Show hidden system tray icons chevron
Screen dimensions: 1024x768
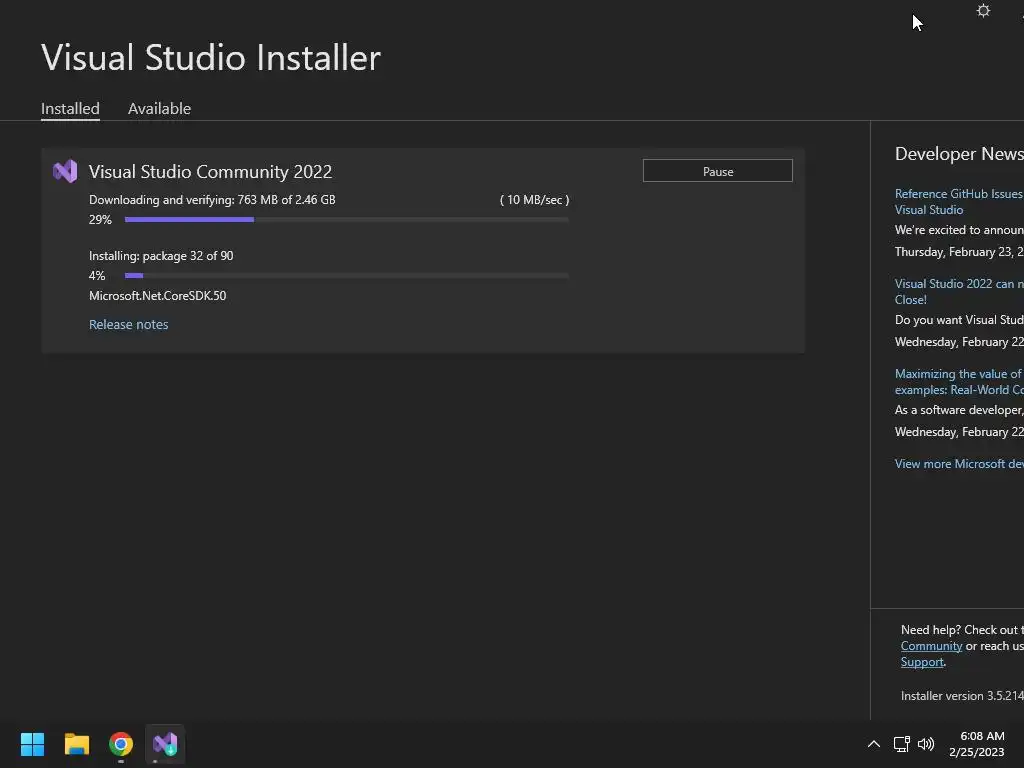click(x=873, y=744)
